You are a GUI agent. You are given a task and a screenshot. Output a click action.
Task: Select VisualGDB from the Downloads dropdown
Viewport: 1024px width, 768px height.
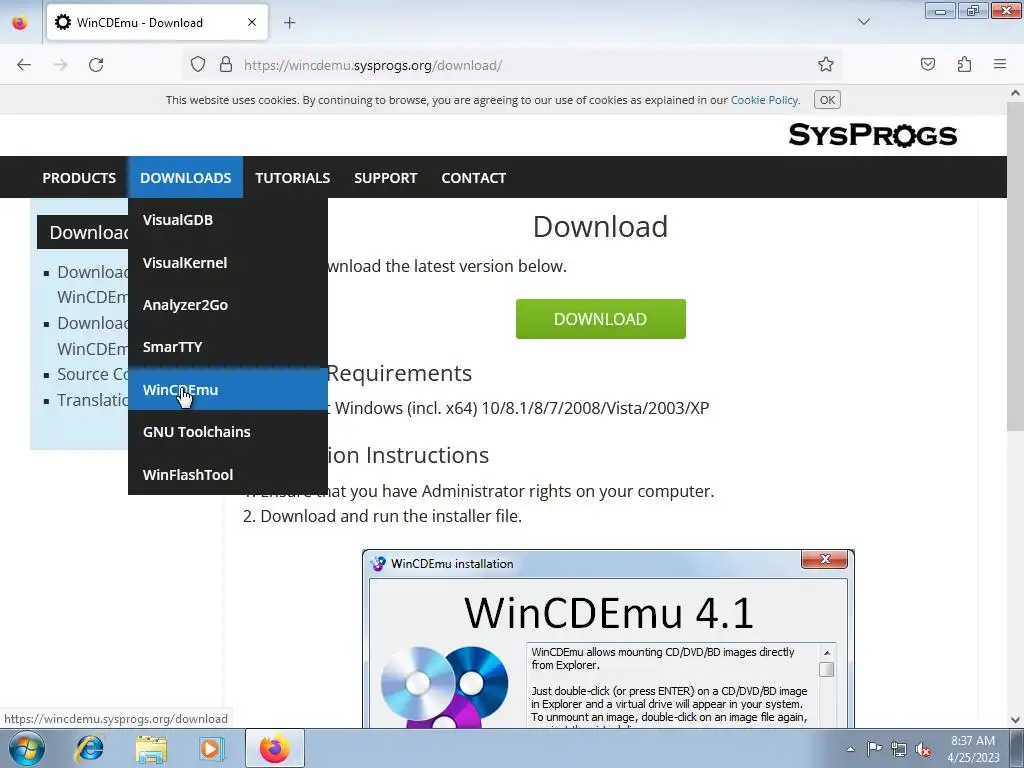click(227, 219)
